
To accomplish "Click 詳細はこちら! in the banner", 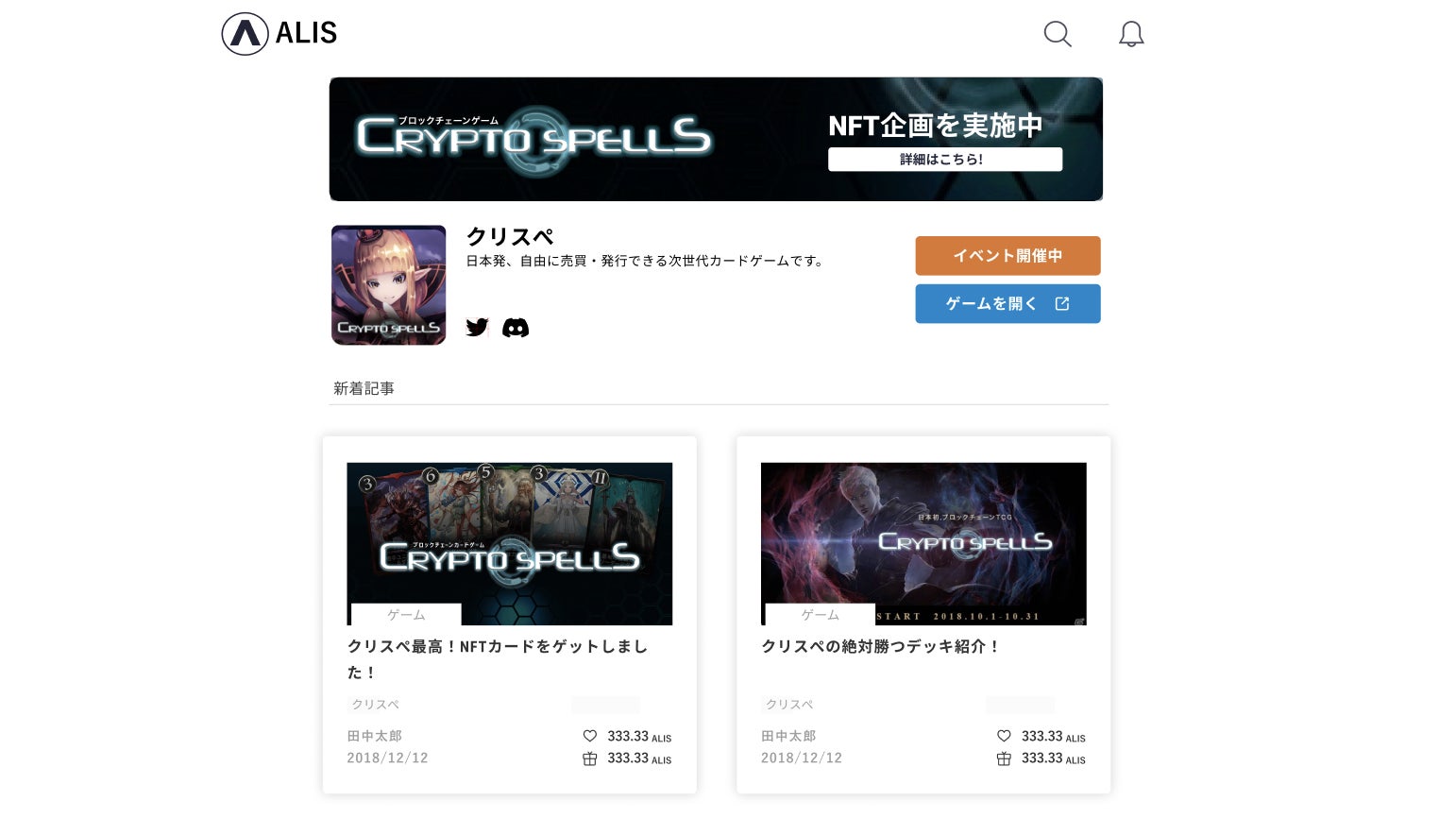I will 945,159.
